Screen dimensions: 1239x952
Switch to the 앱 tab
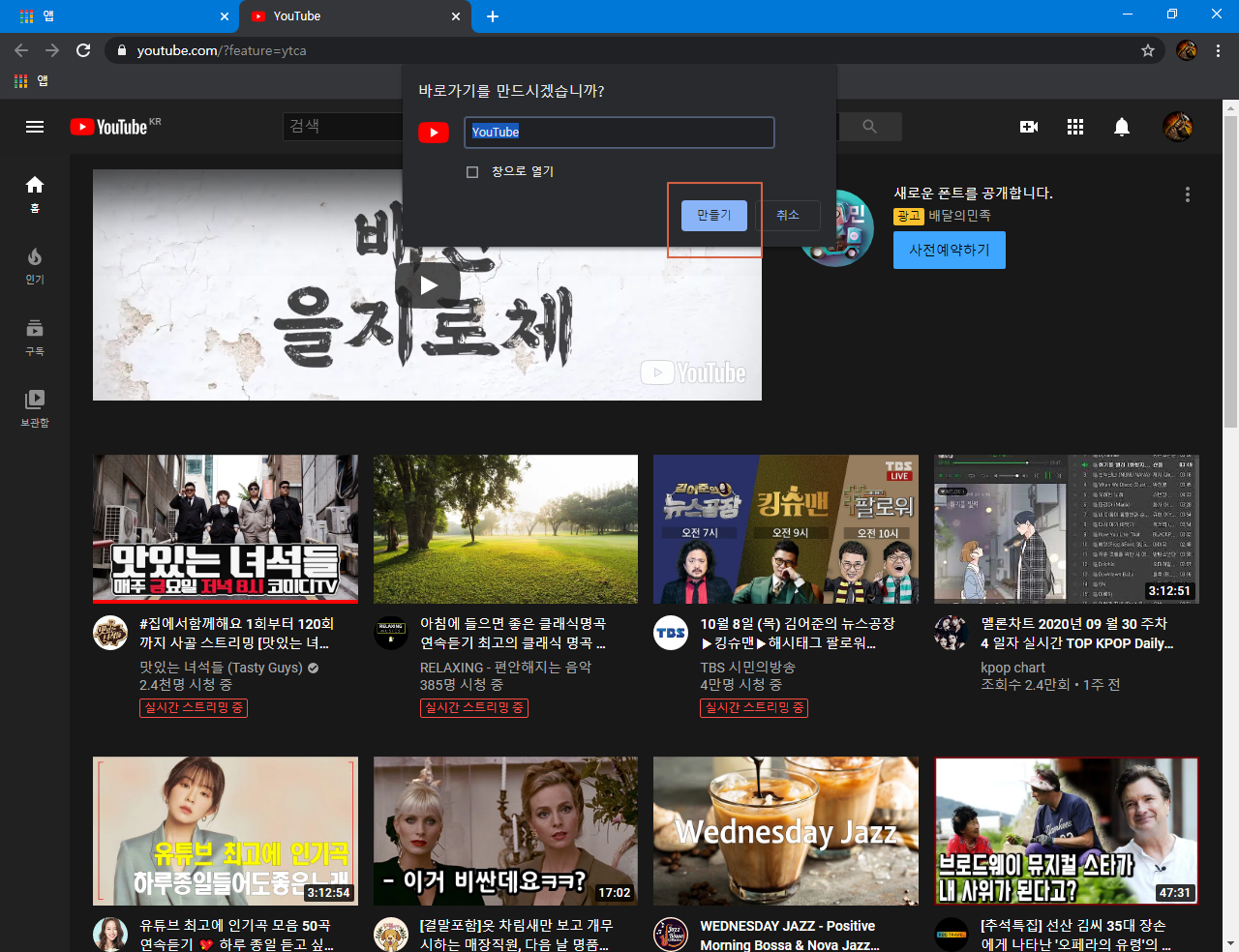pyautogui.click(x=120, y=16)
